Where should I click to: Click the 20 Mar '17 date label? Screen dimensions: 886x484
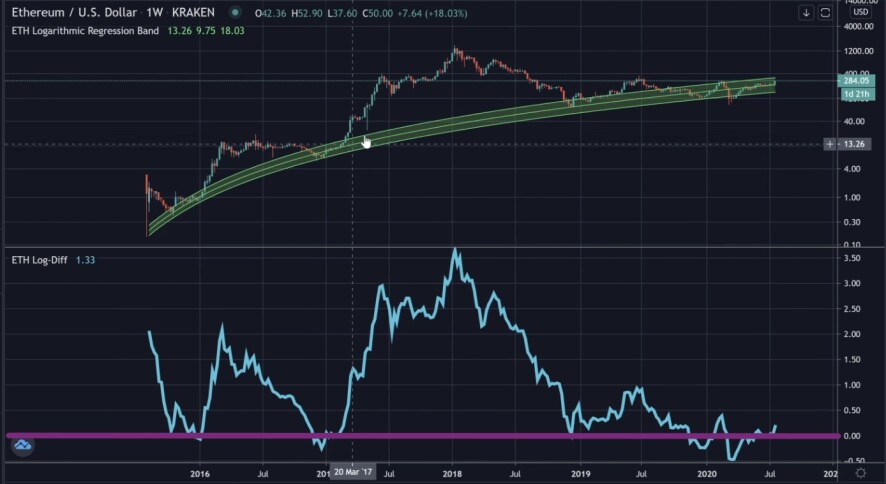click(353, 472)
